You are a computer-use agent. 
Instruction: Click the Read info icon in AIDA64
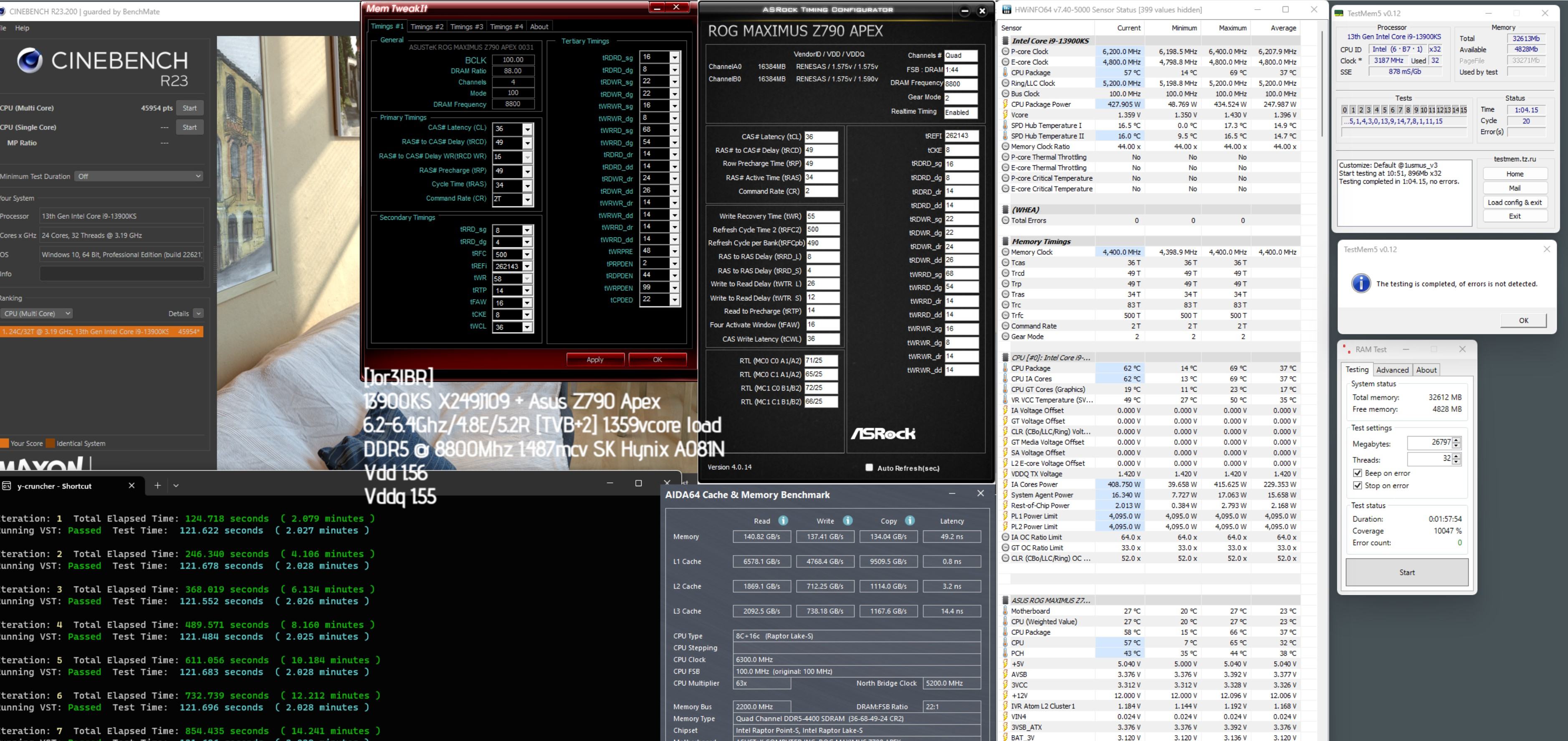(784, 520)
